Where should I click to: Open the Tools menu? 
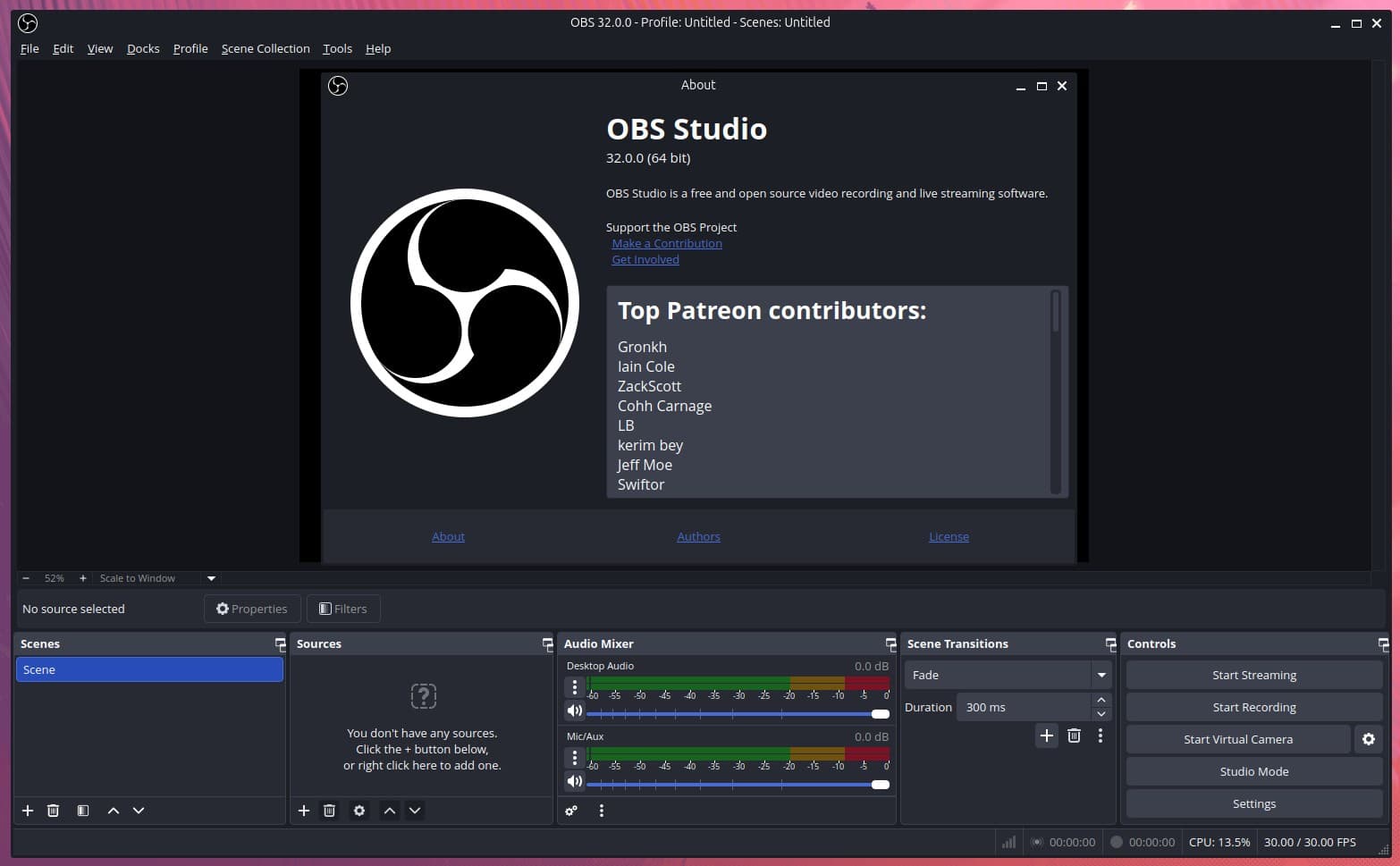pyautogui.click(x=337, y=48)
